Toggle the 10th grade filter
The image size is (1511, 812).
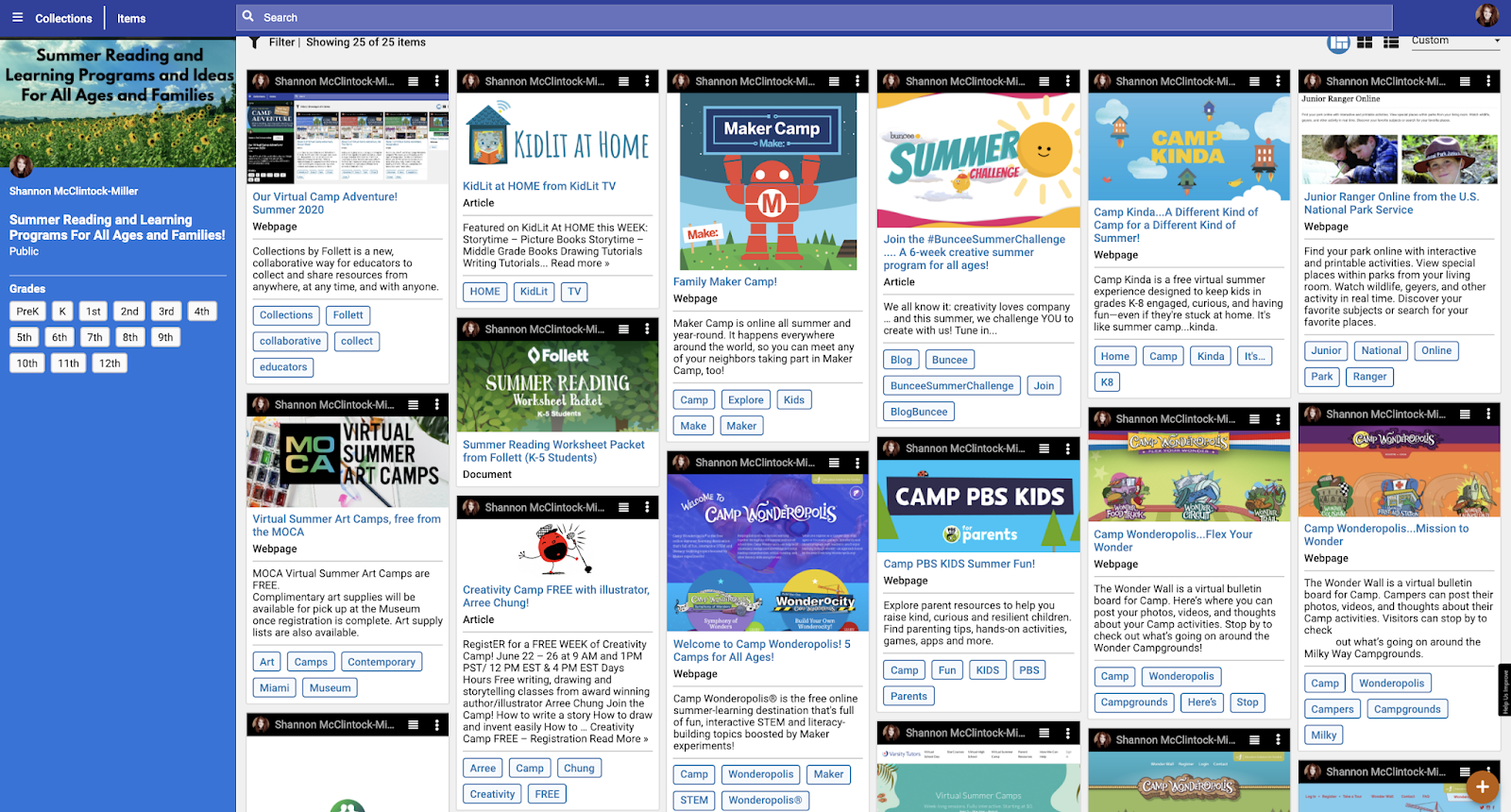[27, 363]
